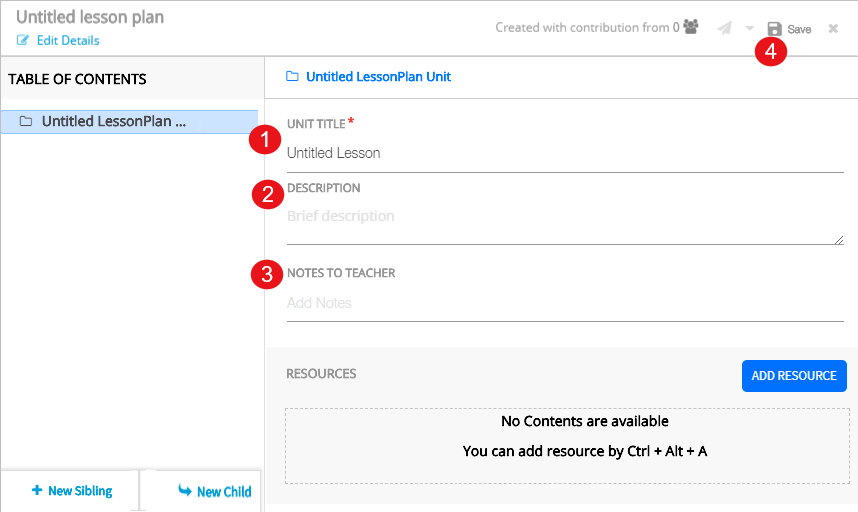This screenshot has width=858, height=512.
Task: Click the paper plane send icon
Action: 725,29
